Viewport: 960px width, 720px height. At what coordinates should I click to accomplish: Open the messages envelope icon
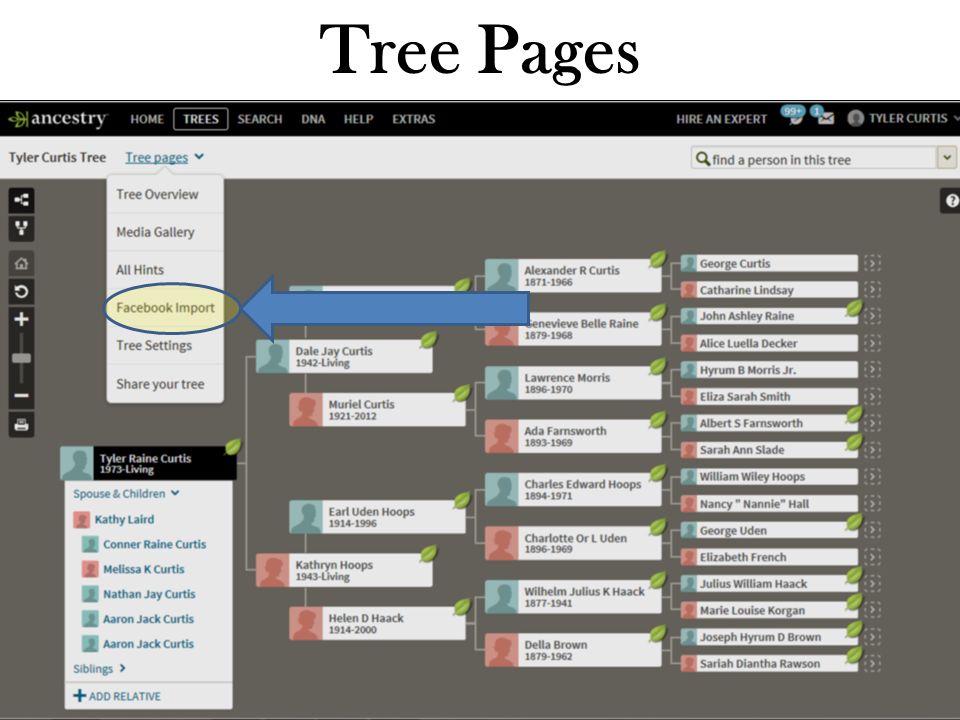pos(823,116)
